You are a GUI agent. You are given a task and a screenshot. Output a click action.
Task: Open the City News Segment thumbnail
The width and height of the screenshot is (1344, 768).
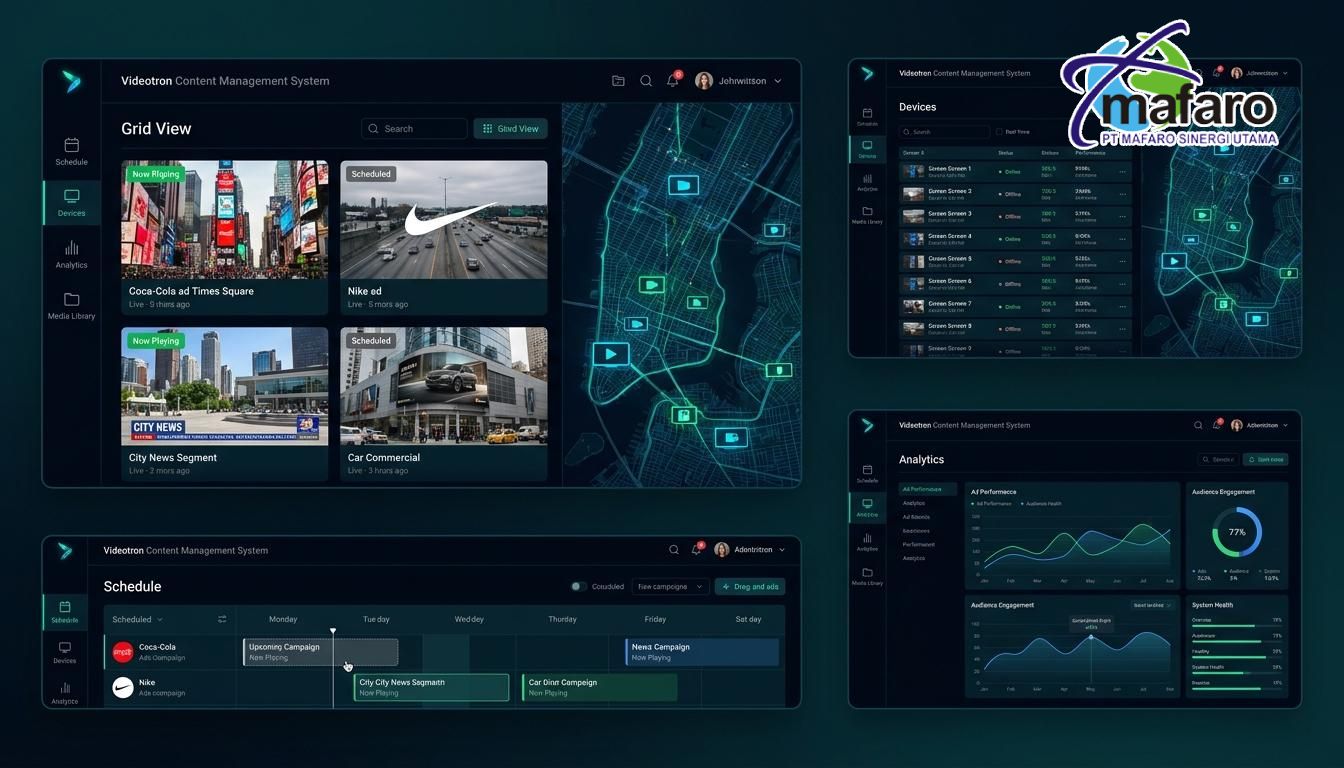pyautogui.click(x=225, y=386)
